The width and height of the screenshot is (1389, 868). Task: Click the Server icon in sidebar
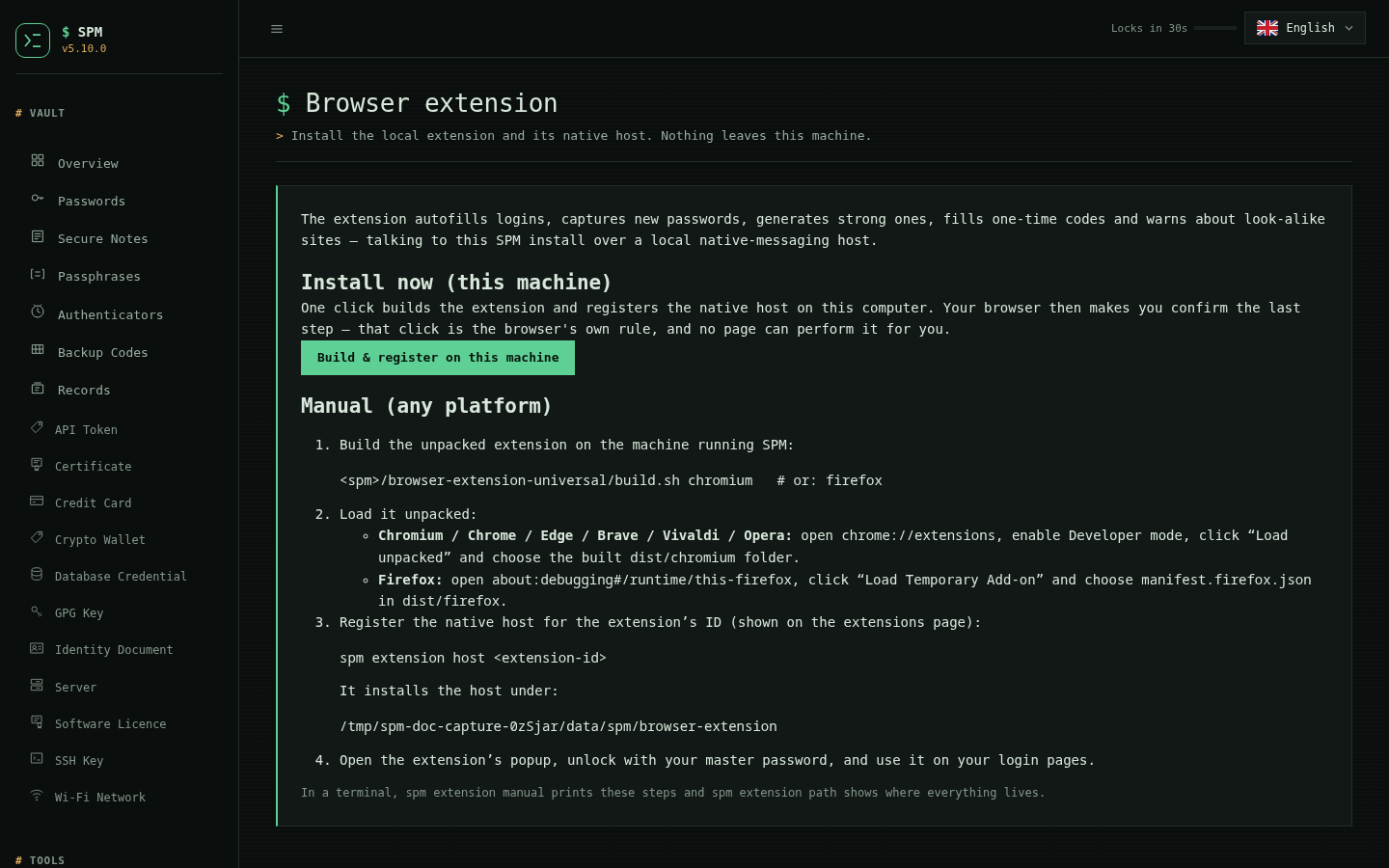click(37, 685)
